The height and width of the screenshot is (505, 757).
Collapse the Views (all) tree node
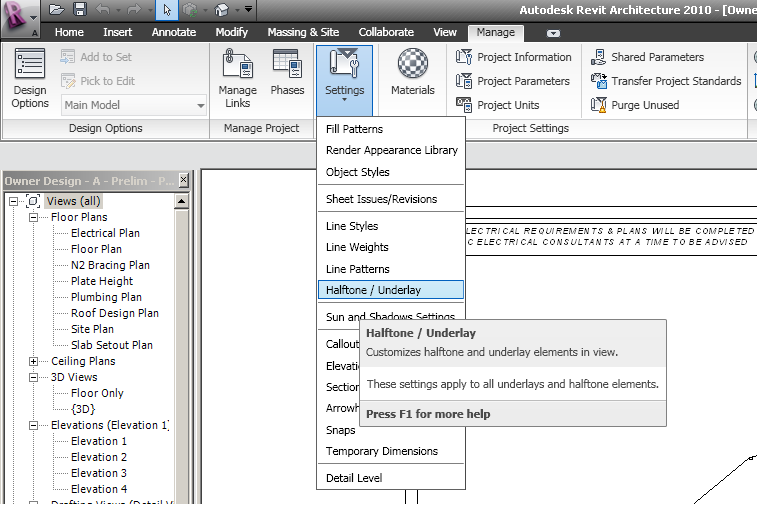pyautogui.click(x=14, y=201)
